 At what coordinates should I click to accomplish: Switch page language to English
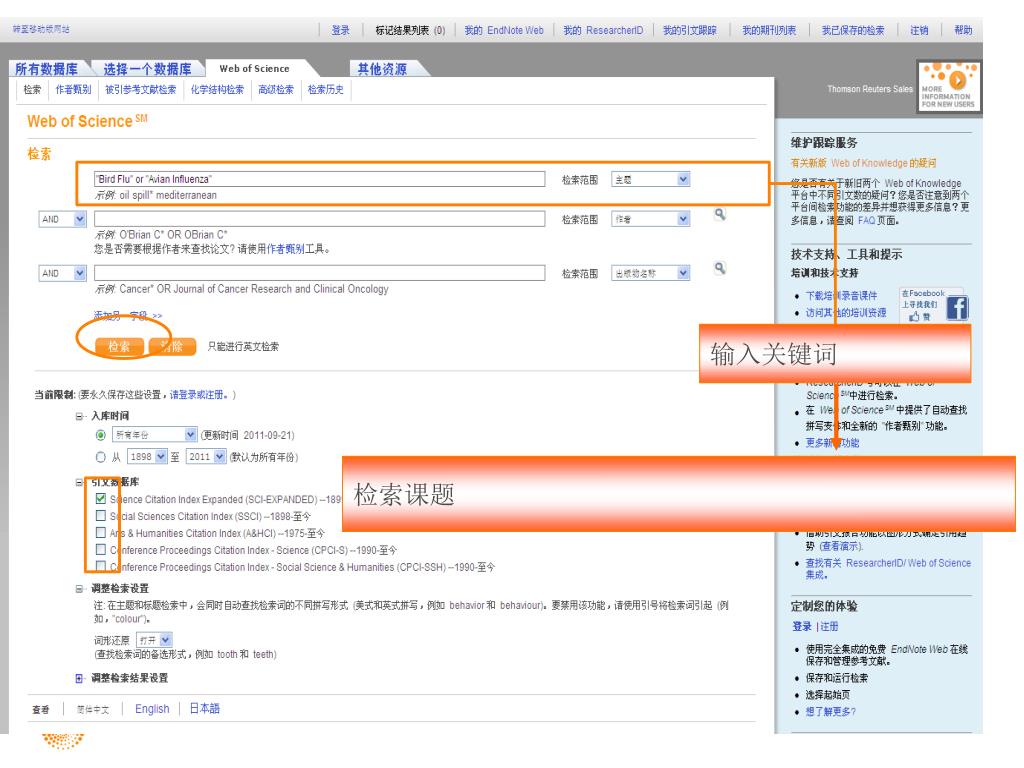(x=152, y=709)
